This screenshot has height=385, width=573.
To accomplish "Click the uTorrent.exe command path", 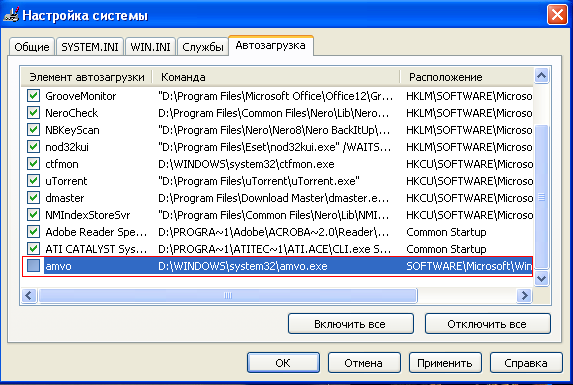I will pos(259,181).
